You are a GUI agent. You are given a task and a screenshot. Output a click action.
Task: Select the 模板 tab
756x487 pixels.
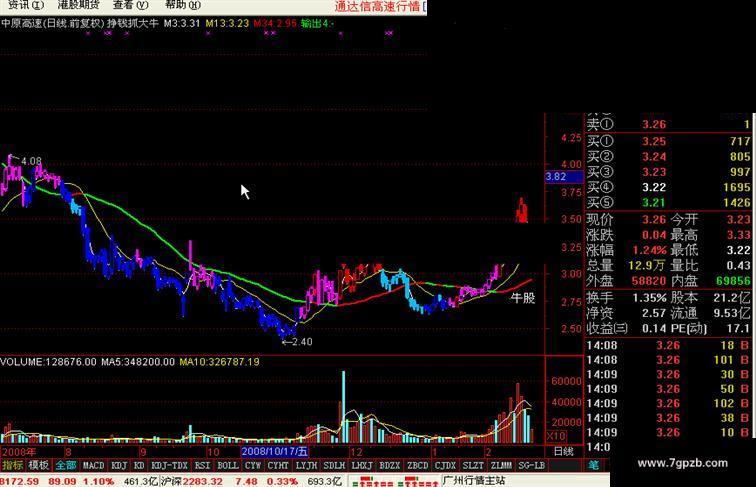[x=39, y=465]
